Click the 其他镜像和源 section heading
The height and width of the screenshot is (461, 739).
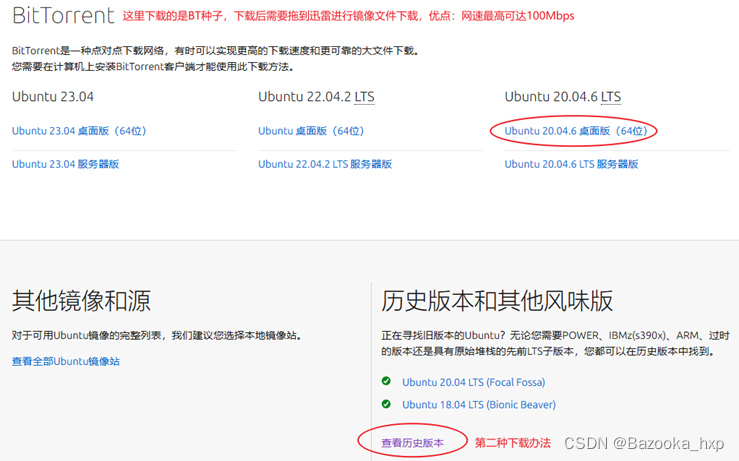(x=81, y=301)
